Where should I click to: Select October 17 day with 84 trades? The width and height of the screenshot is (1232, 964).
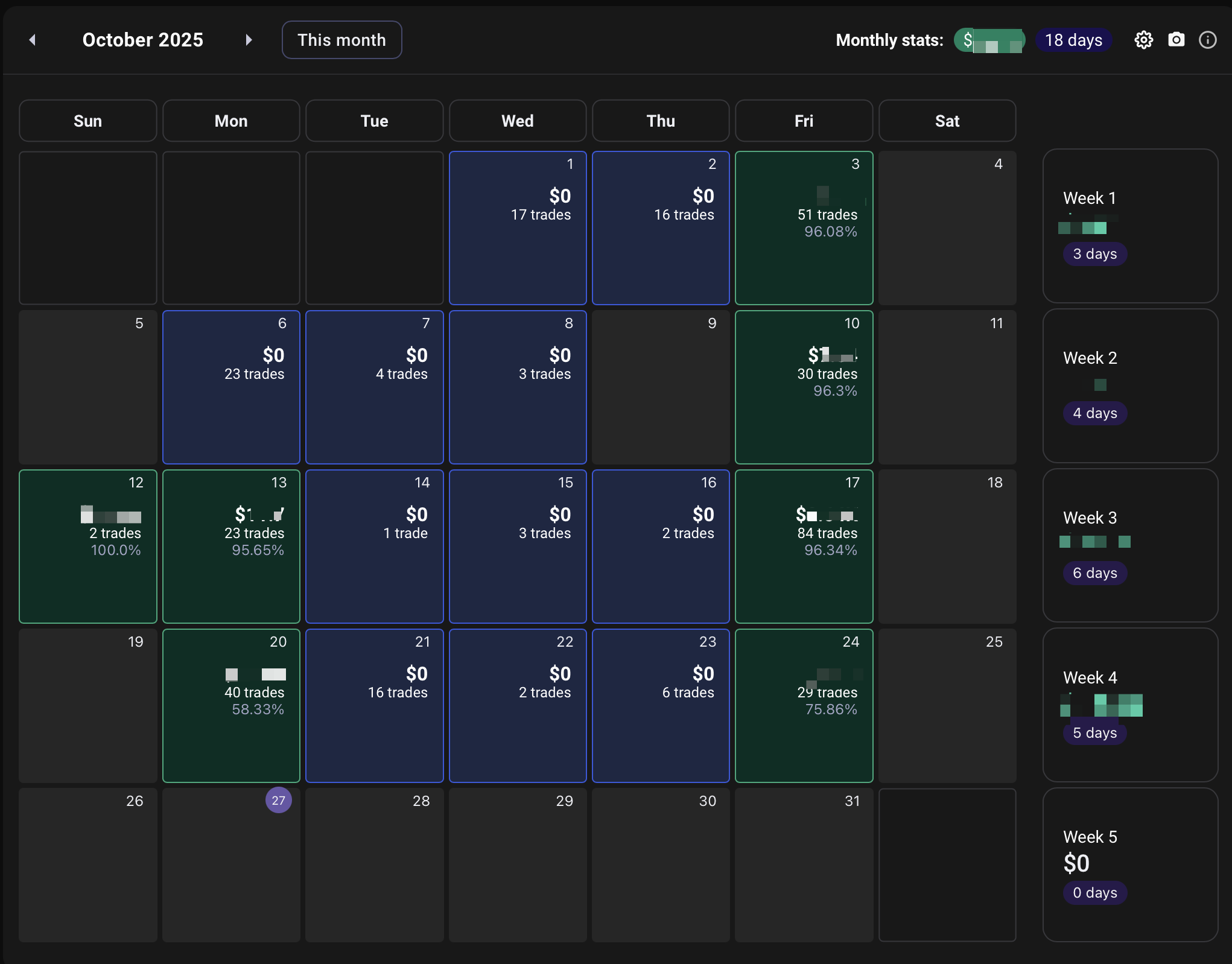(x=804, y=546)
